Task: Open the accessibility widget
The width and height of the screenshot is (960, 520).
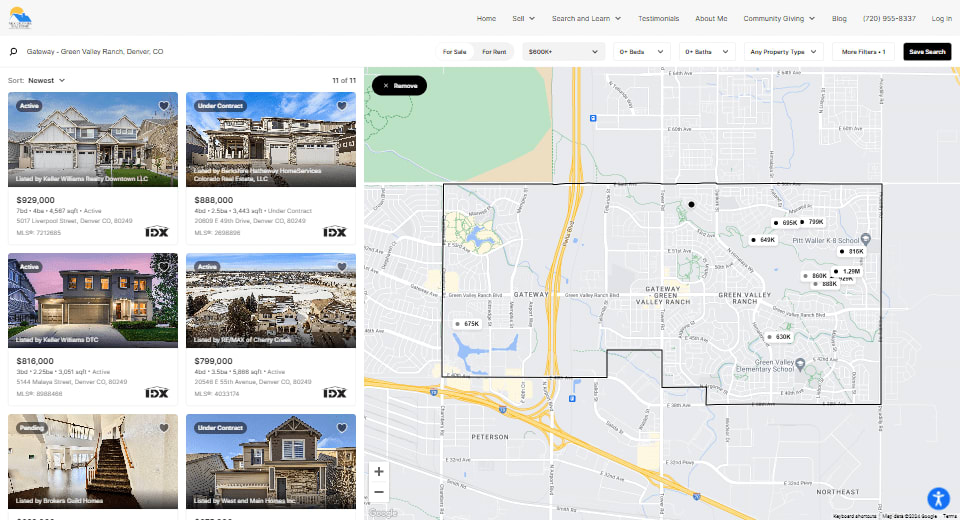Action: pos(938,498)
